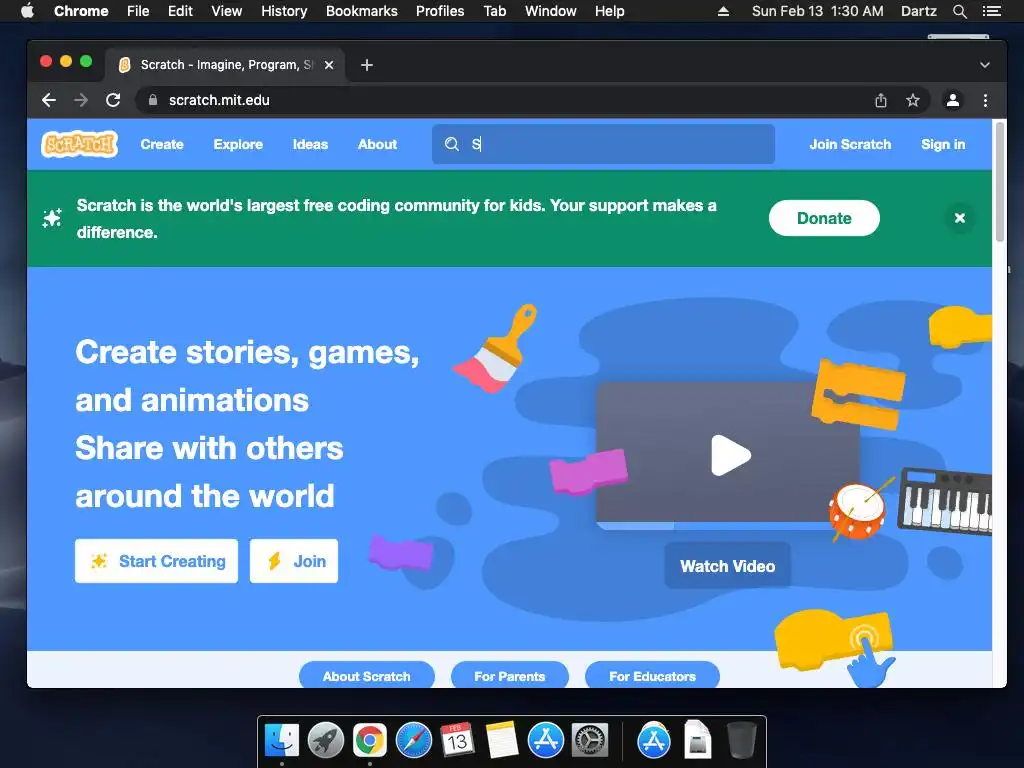Image resolution: width=1024 pixels, height=768 pixels.
Task: Reload the Scratch page
Action: click(x=113, y=100)
